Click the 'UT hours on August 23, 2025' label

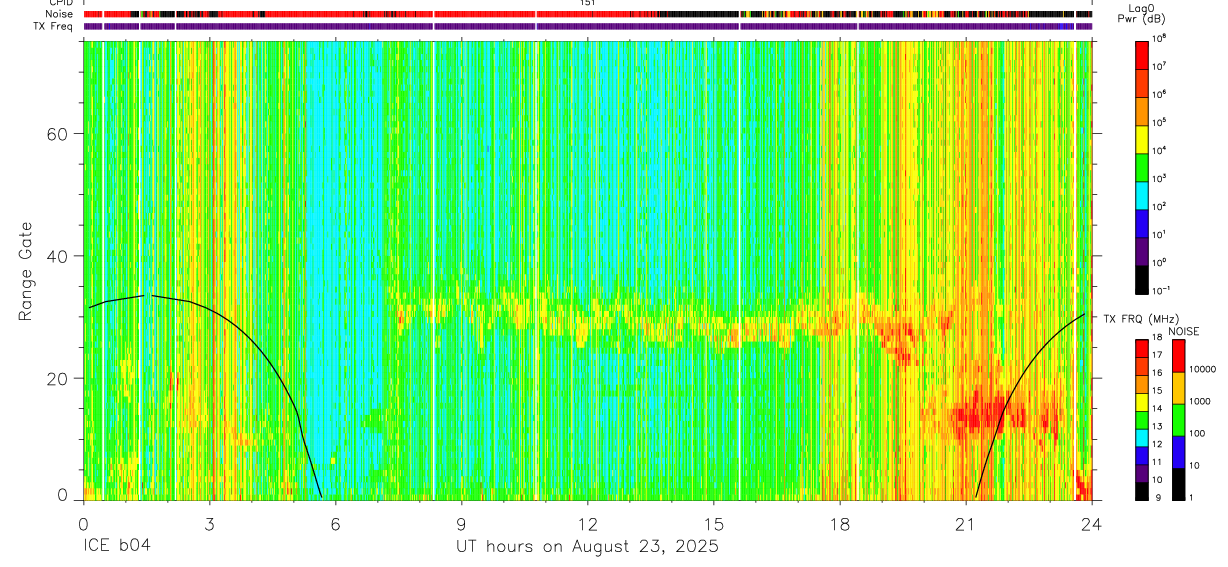587,547
